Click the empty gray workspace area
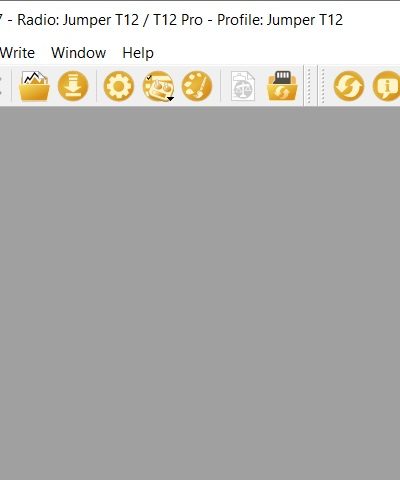This screenshot has width=400, height=480. [x=200, y=293]
